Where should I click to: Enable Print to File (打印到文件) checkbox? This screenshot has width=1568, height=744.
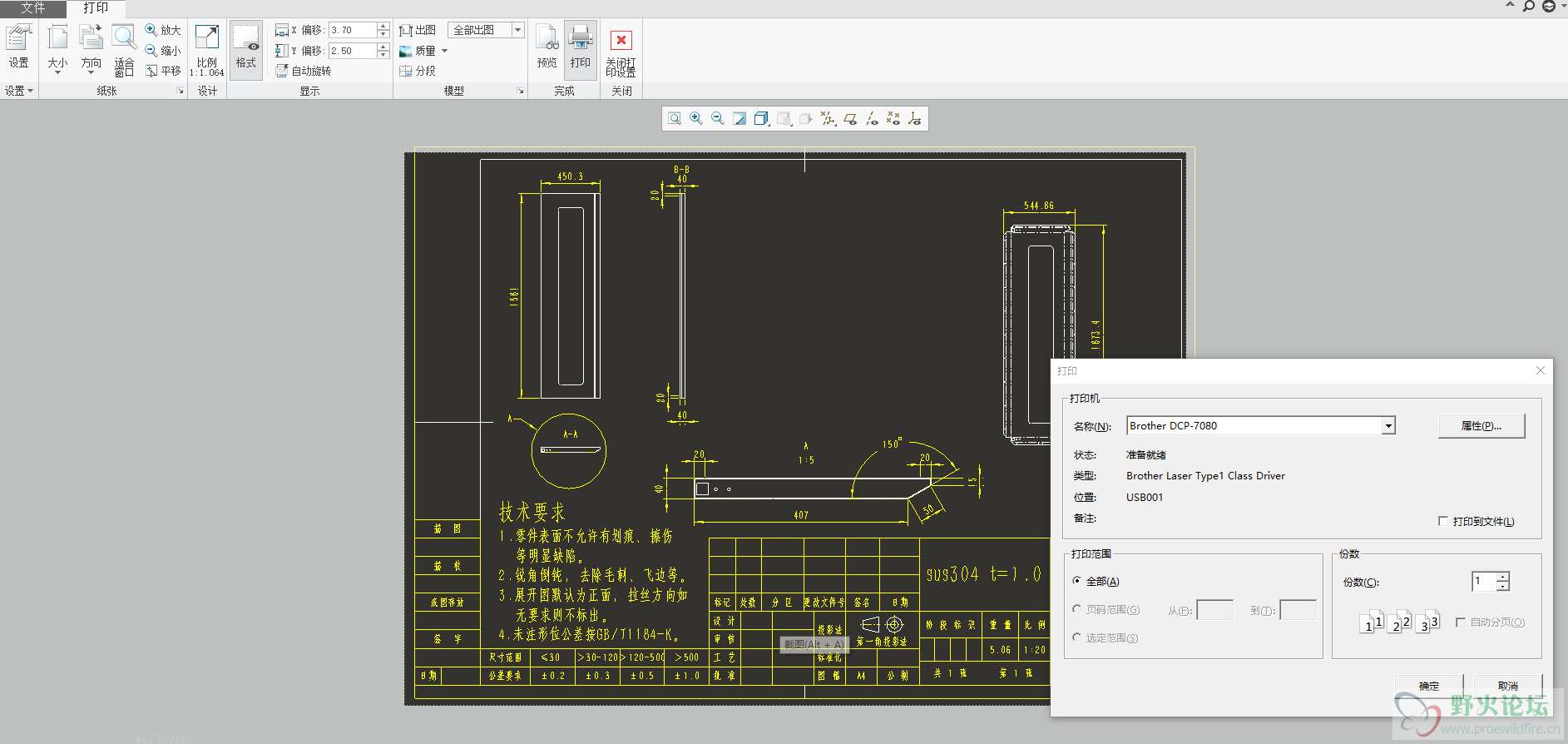pyautogui.click(x=1443, y=521)
